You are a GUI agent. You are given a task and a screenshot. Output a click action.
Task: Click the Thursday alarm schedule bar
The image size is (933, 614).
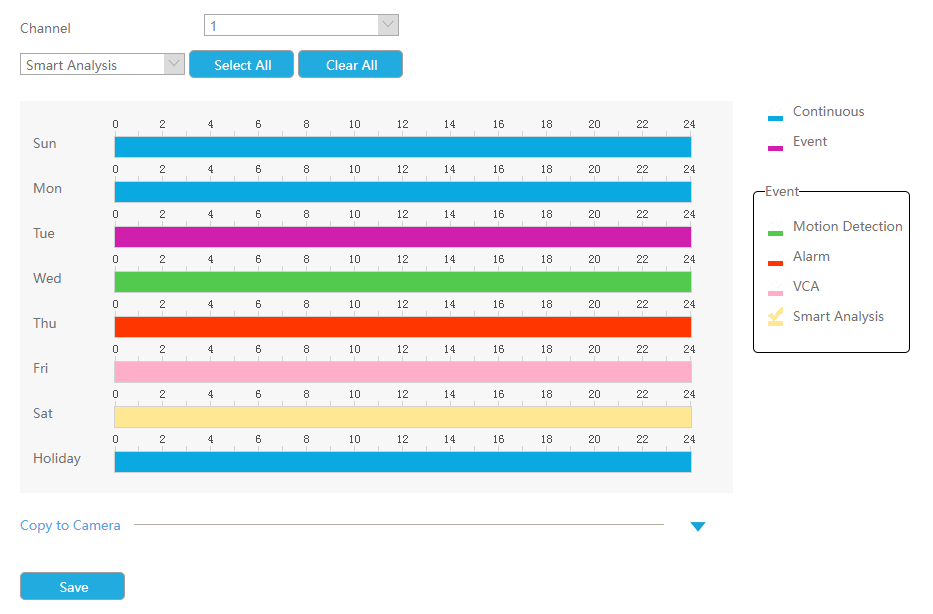[403, 327]
